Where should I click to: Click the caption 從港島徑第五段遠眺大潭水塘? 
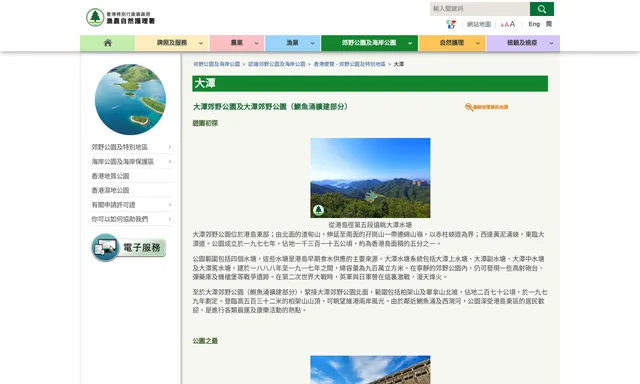(x=370, y=225)
